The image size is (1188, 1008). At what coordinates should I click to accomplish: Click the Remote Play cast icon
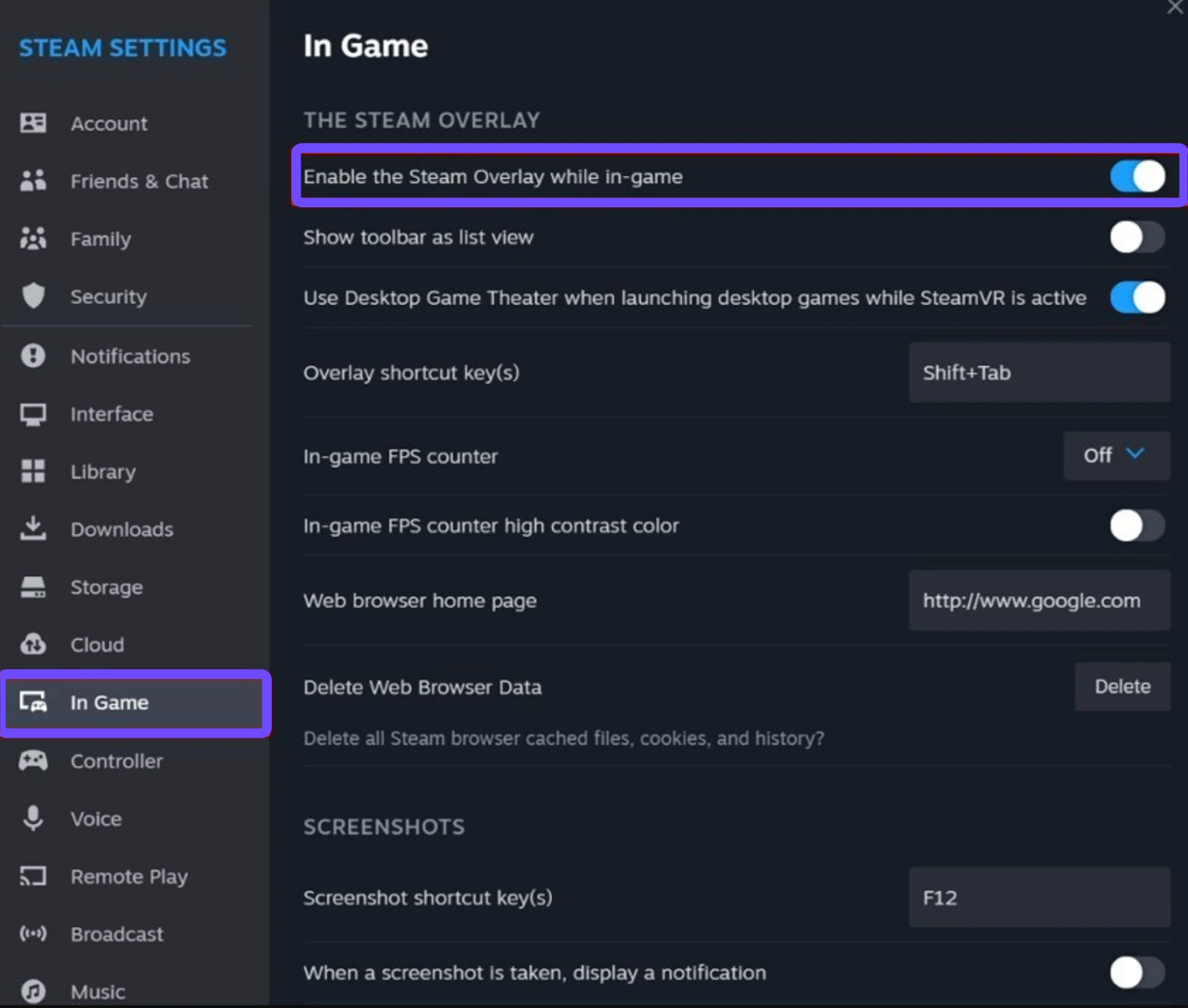(33, 876)
